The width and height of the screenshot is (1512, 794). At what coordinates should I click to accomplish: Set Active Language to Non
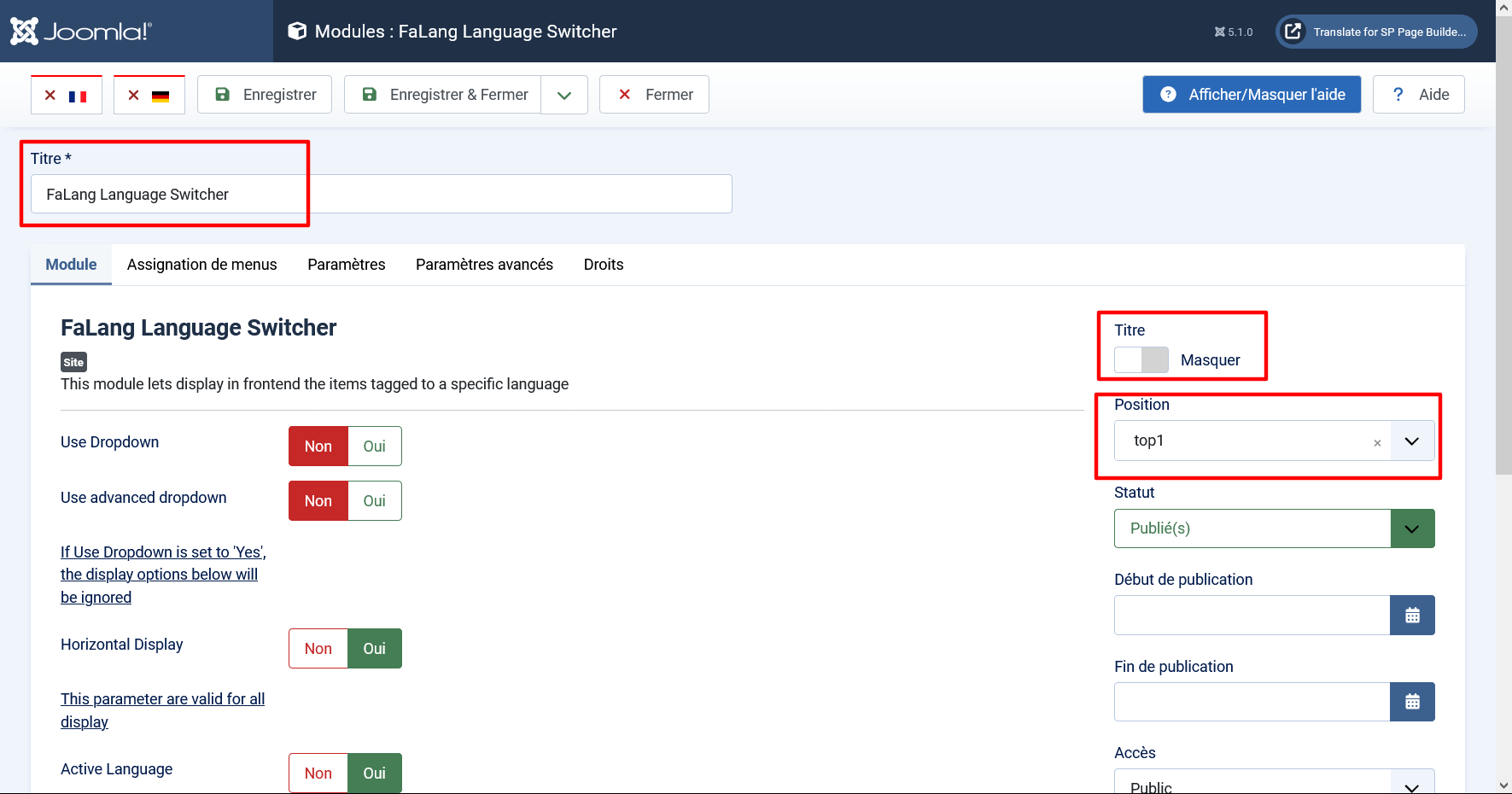pyautogui.click(x=318, y=774)
